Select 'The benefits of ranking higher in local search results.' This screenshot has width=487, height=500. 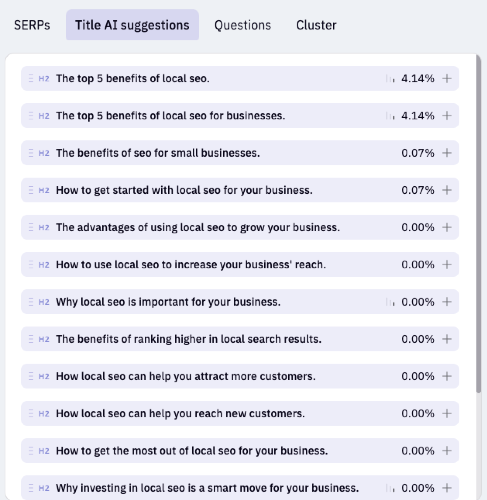pyautogui.click(x=240, y=339)
